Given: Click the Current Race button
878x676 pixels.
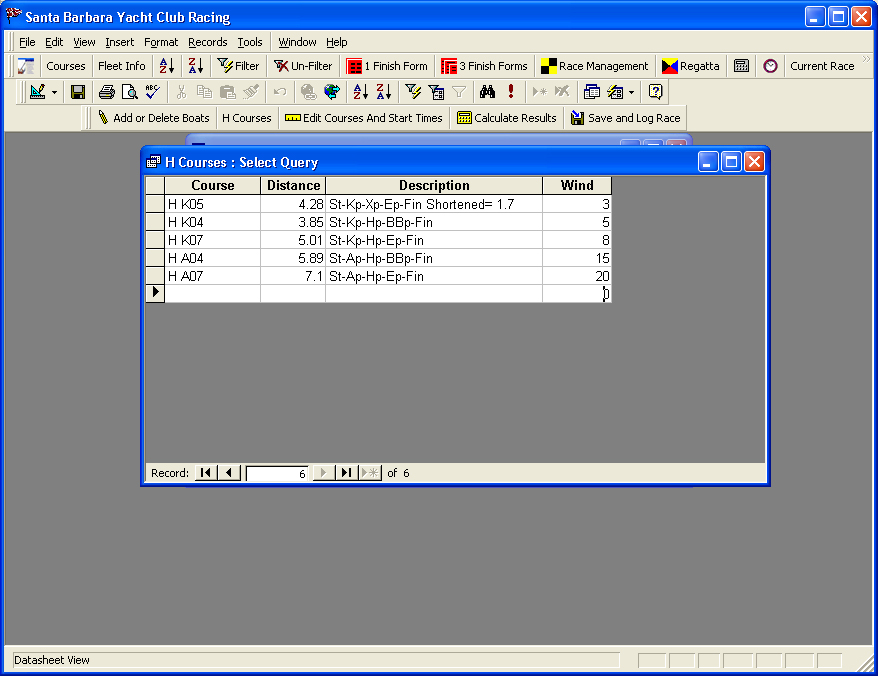Looking at the screenshot, I should click(x=822, y=66).
